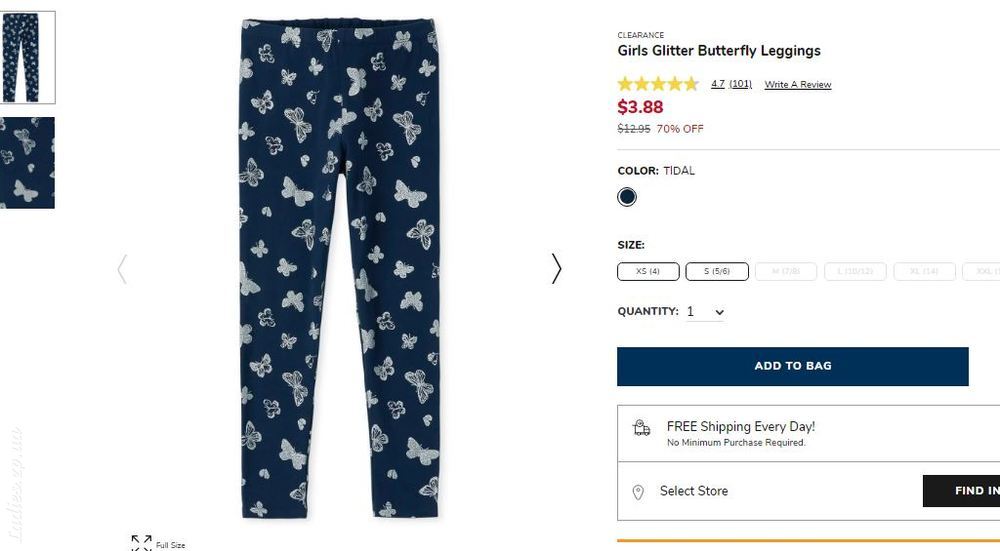Select size M (7/8)
The image size is (1000, 551).
pyautogui.click(x=786, y=271)
